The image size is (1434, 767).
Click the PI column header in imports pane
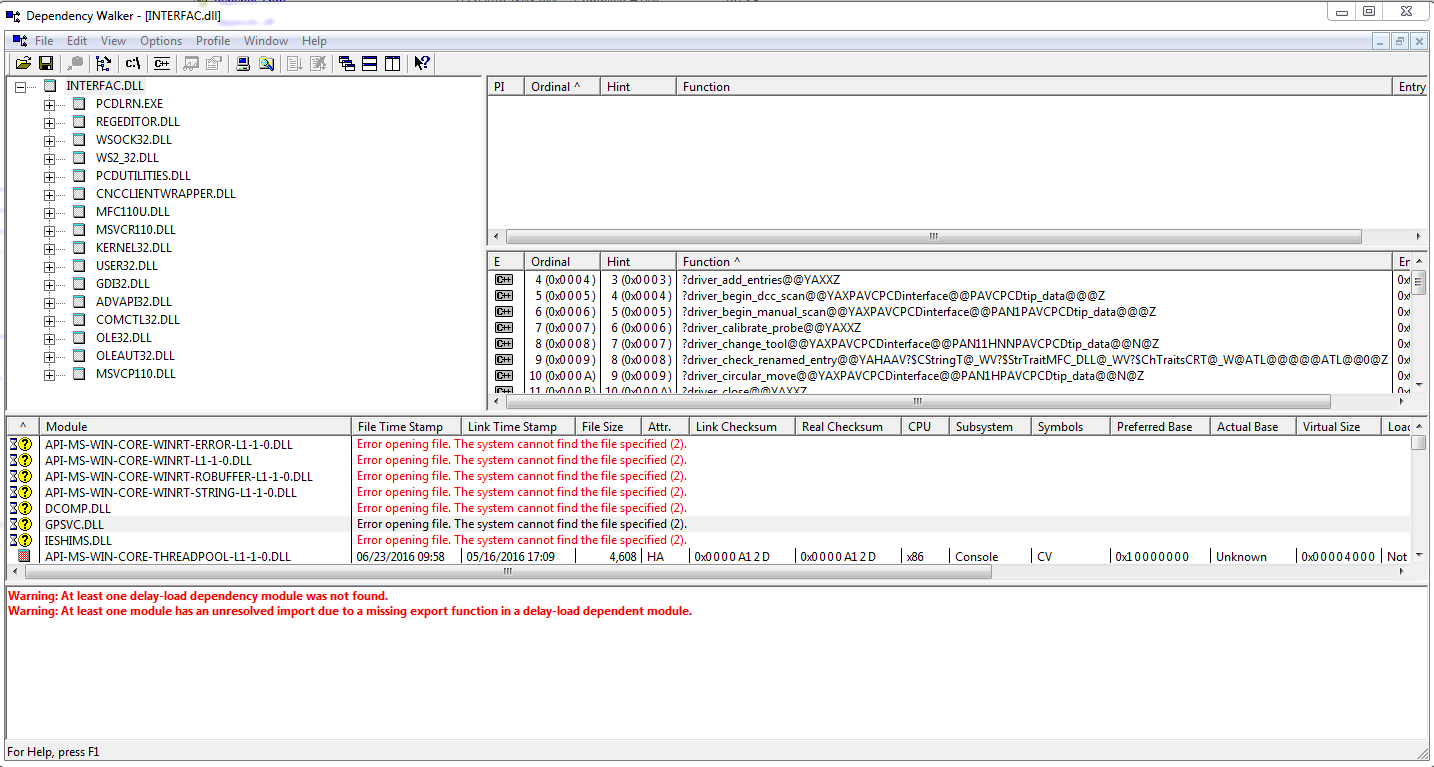pos(506,87)
